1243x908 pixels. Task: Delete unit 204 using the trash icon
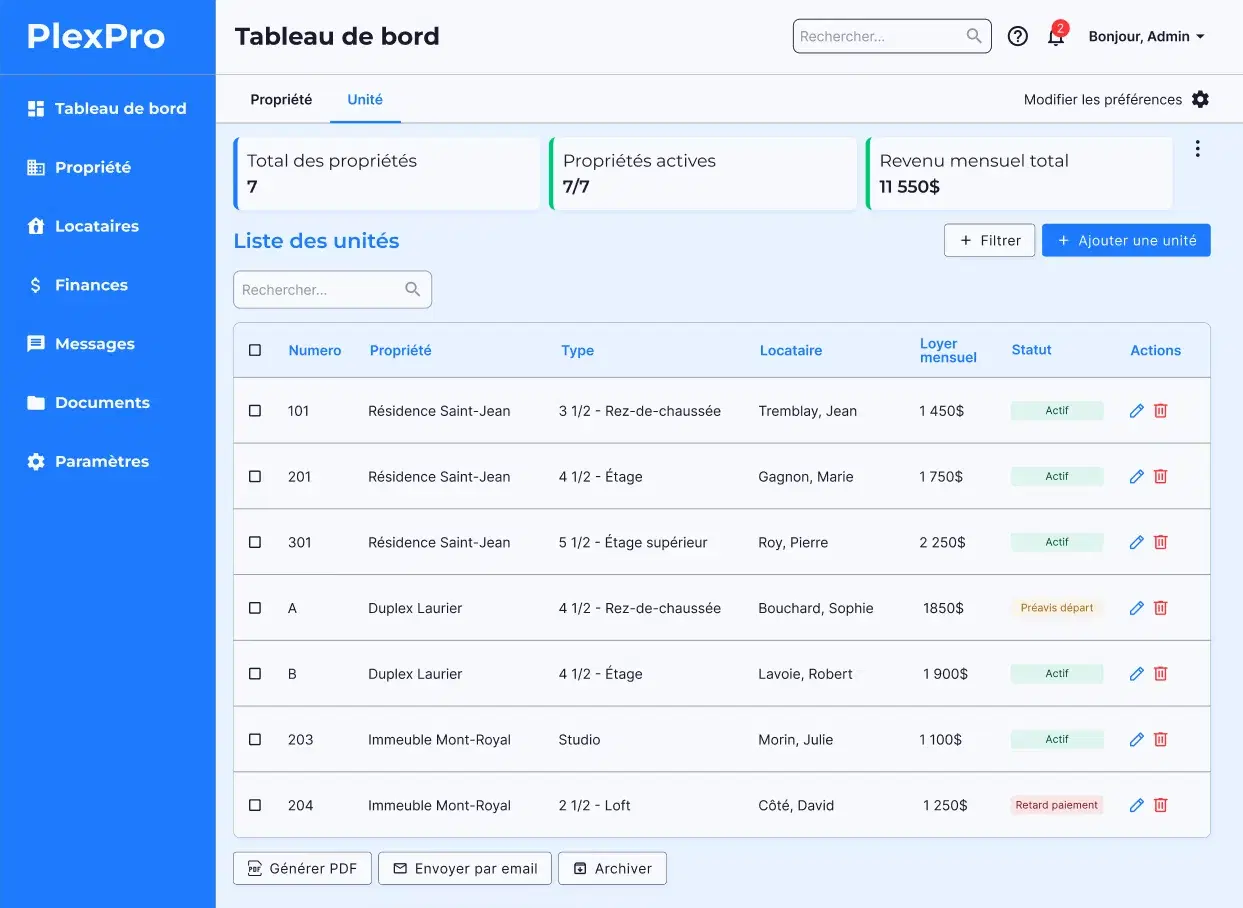[x=1160, y=805]
